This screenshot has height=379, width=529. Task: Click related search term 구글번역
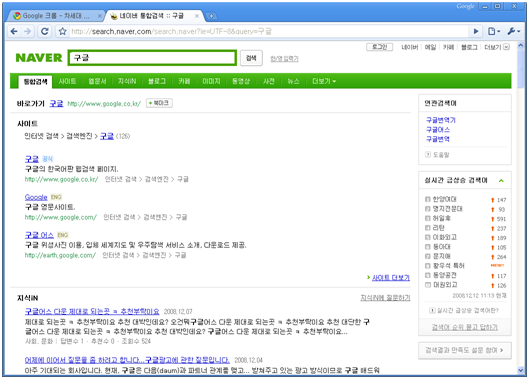click(x=438, y=139)
